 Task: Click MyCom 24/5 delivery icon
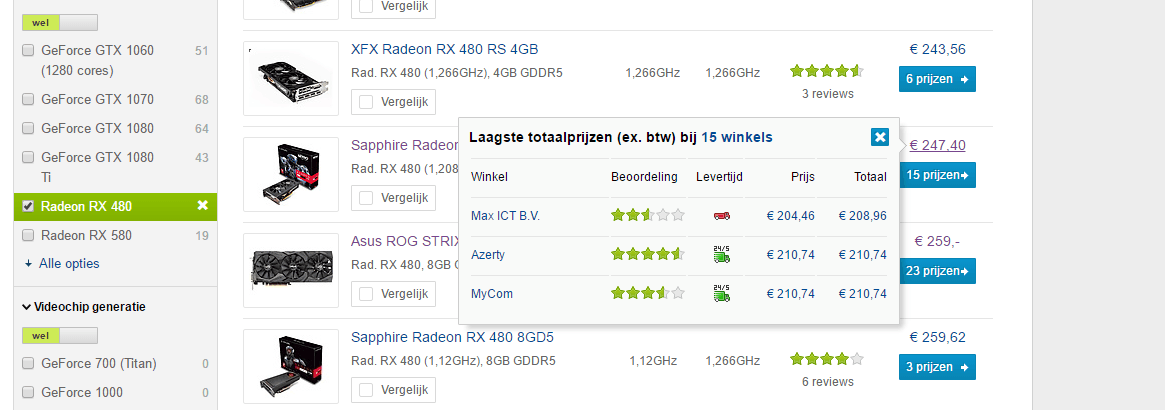tap(721, 294)
